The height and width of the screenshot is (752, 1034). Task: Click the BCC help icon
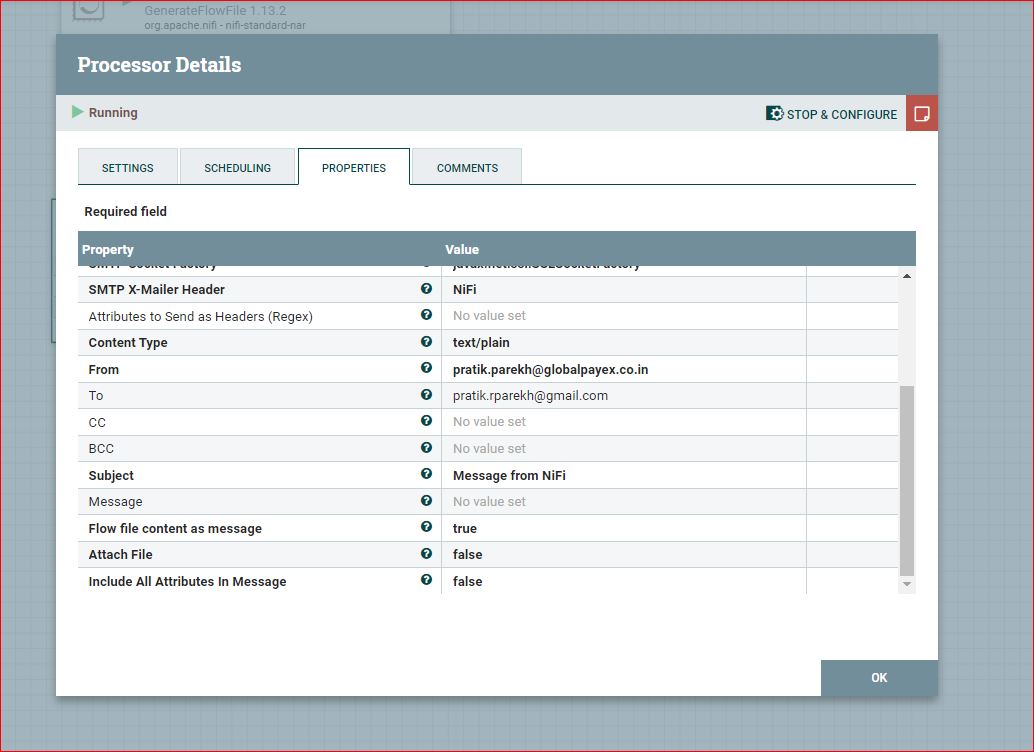426,448
